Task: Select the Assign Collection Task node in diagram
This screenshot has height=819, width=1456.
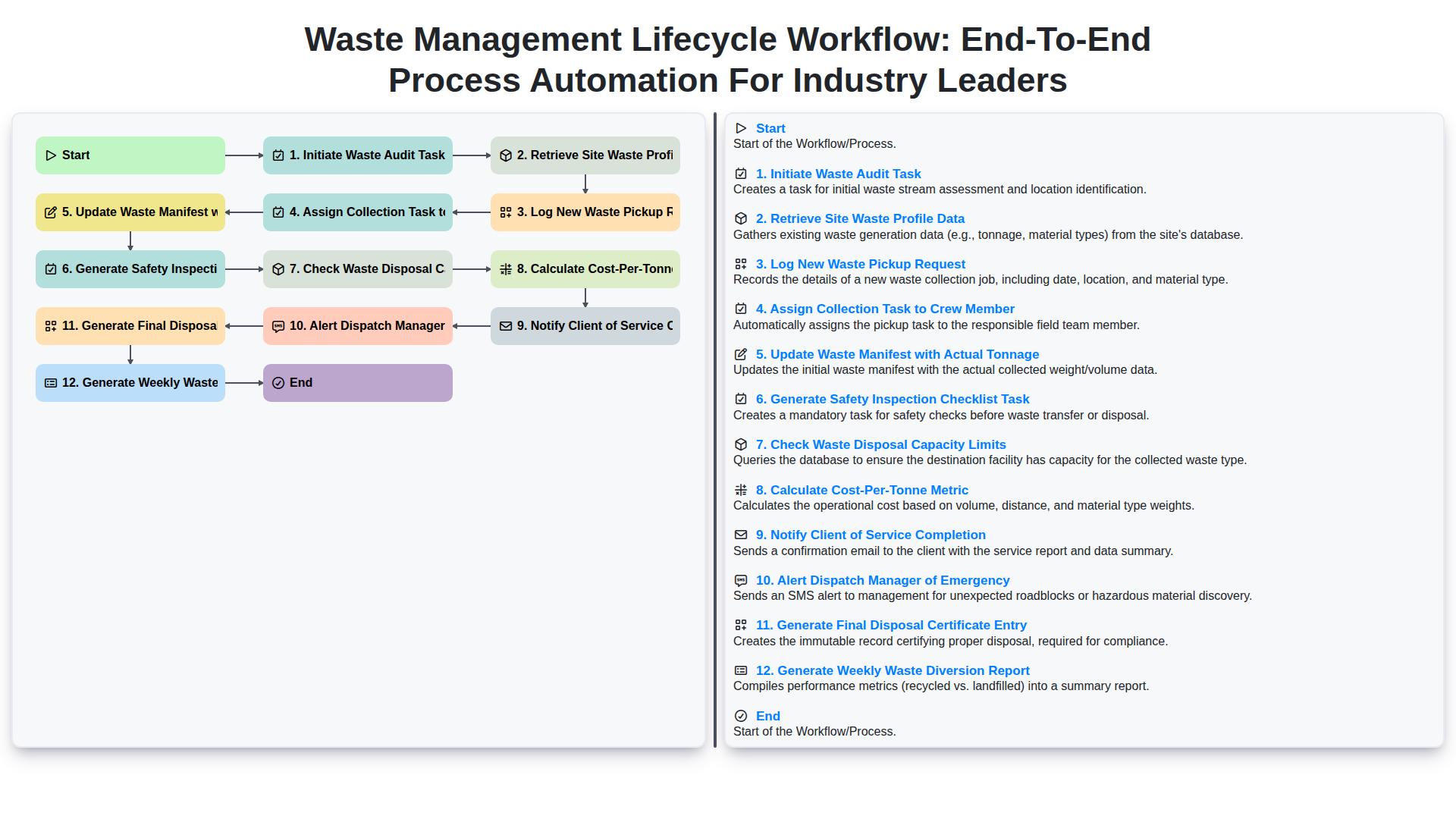Action: (x=357, y=212)
